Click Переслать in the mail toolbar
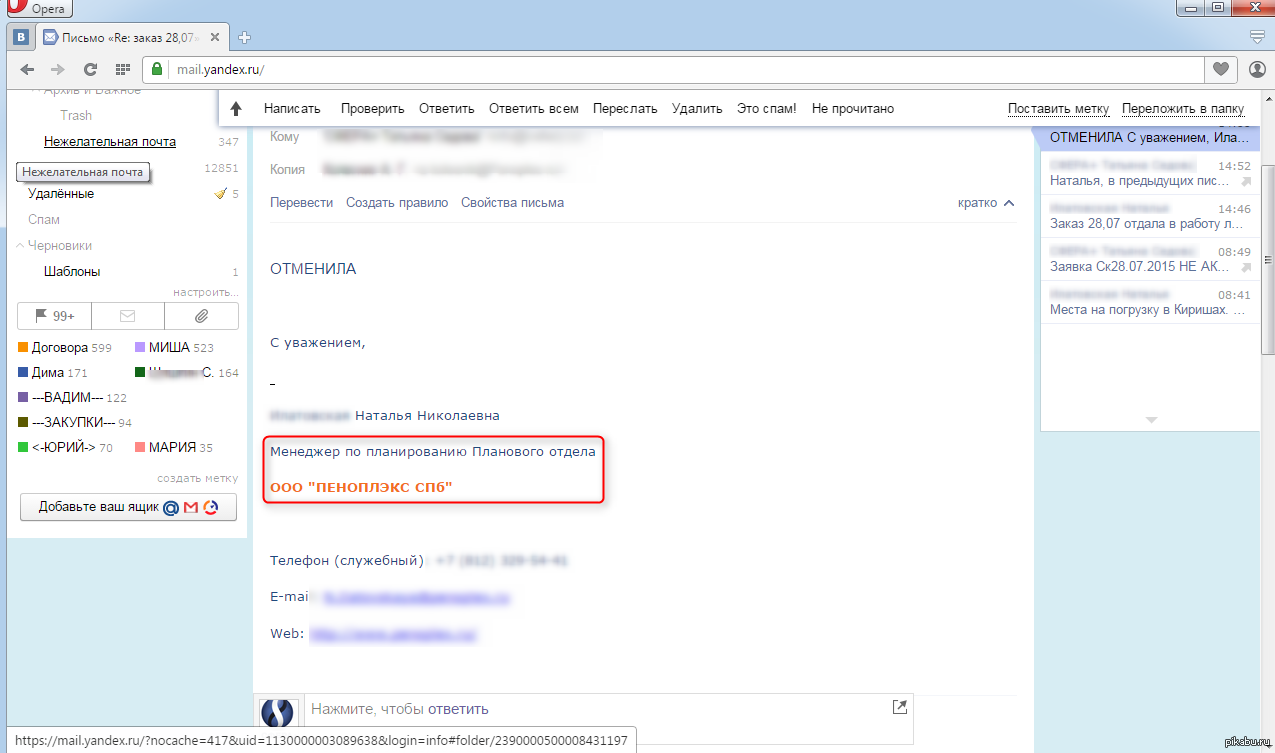 pyautogui.click(x=624, y=108)
